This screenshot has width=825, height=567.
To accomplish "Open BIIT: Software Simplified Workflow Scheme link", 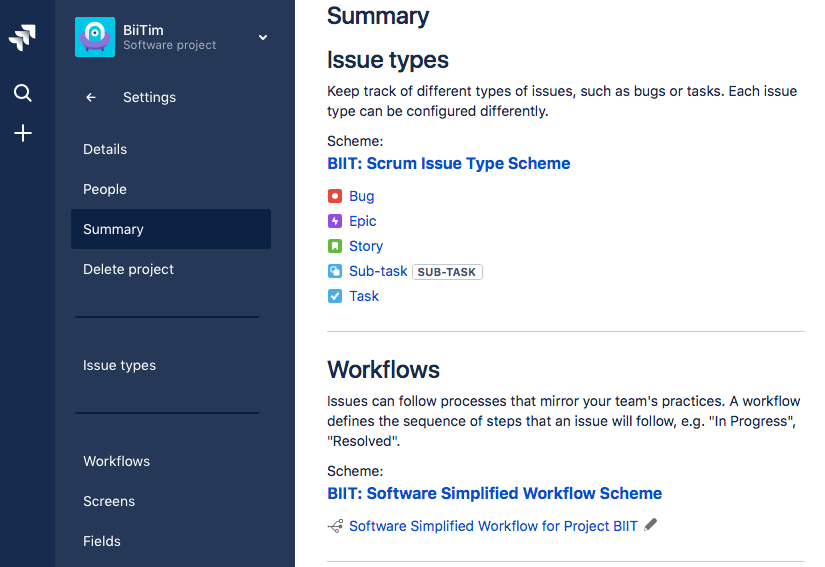I will [495, 493].
